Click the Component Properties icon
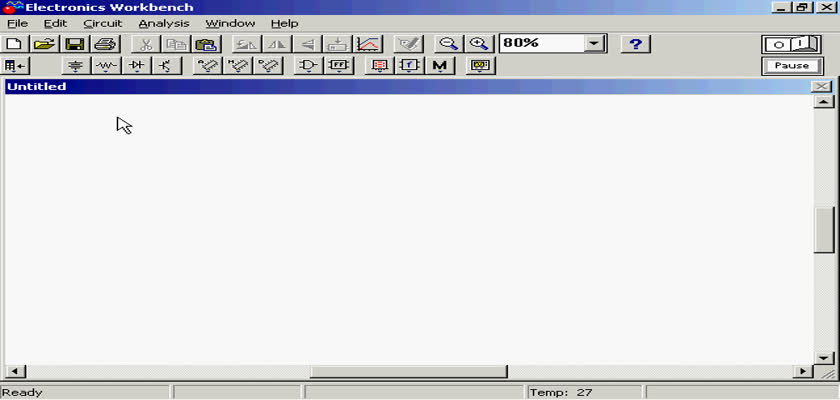 (x=408, y=44)
